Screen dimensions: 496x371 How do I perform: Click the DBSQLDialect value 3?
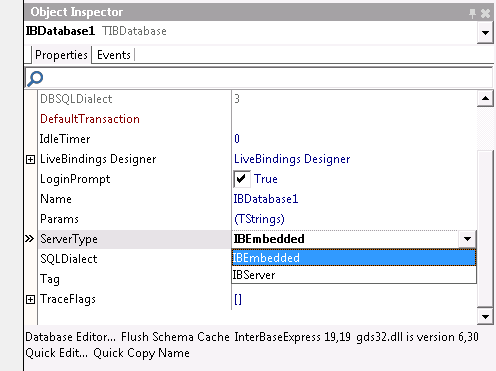(237, 99)
